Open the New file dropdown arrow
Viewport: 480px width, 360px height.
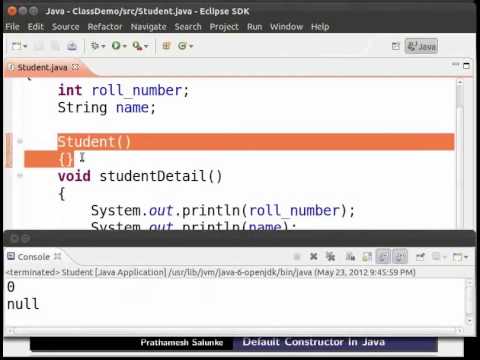(25, 46)
